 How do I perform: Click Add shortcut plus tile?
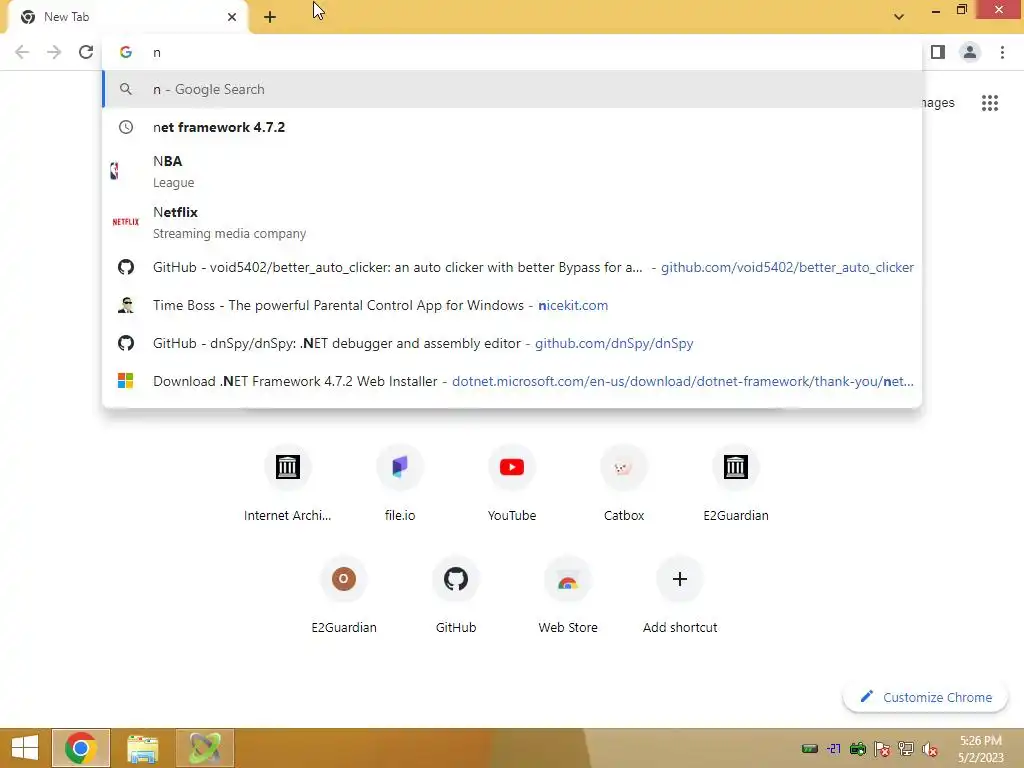coord(680,596)
